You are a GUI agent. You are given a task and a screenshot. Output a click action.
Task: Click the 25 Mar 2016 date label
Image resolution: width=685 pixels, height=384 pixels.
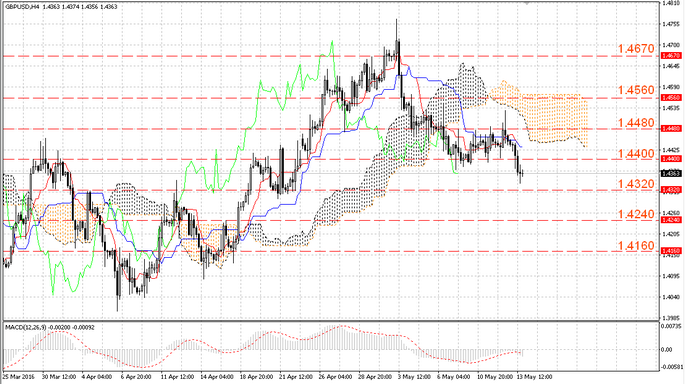pos(19,377)
